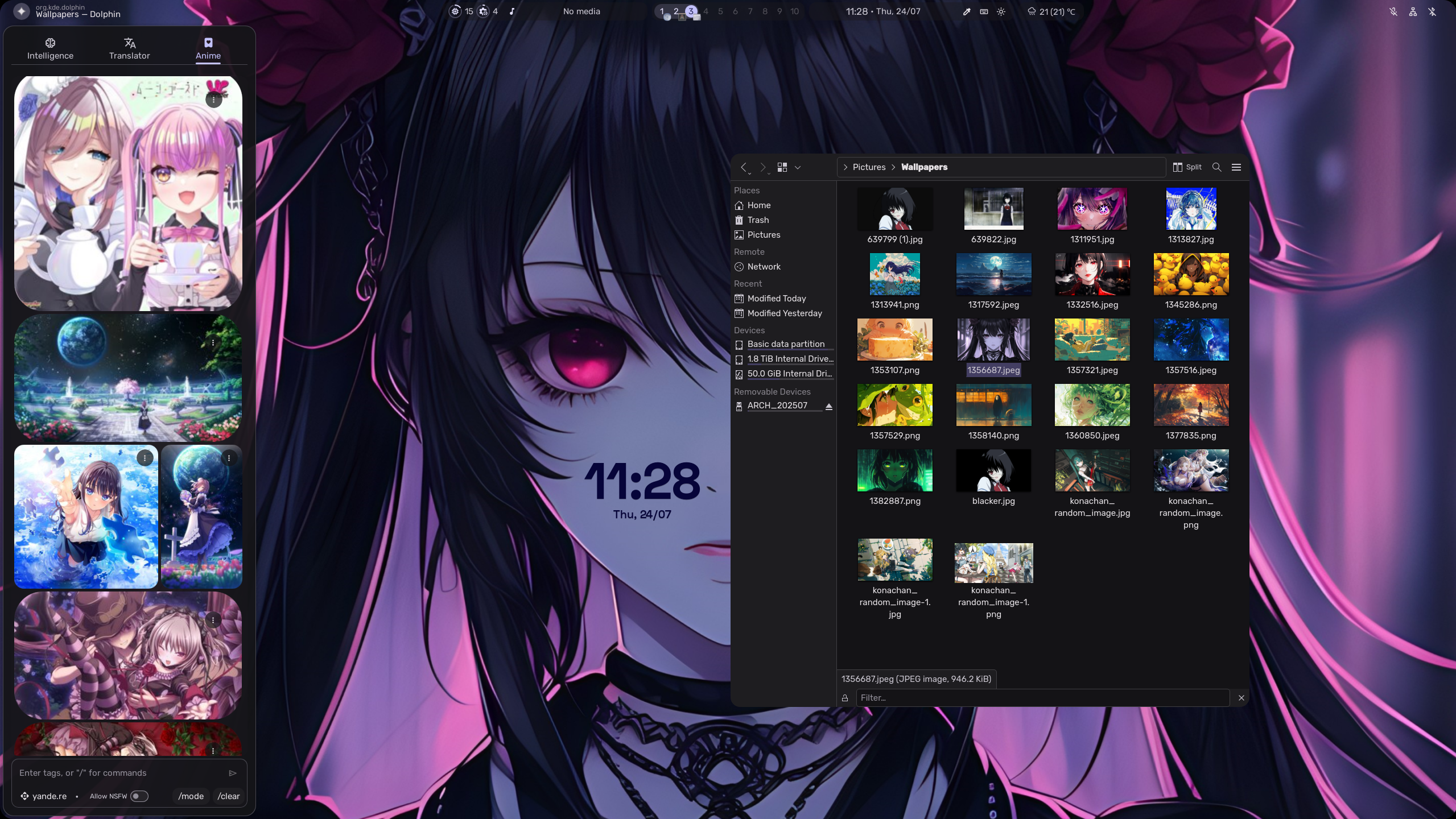The height and width of the screenshot is (819, 1456).
Task: Click the Filter text field in Dolphin
Action: point(1042,698)
